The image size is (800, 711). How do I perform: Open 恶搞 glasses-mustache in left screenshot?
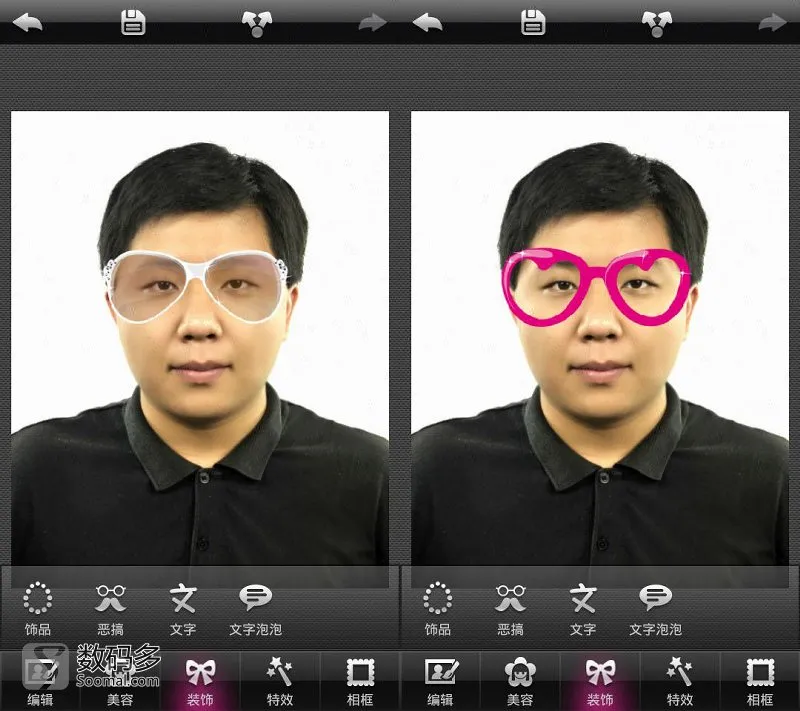tap(111, 609)
